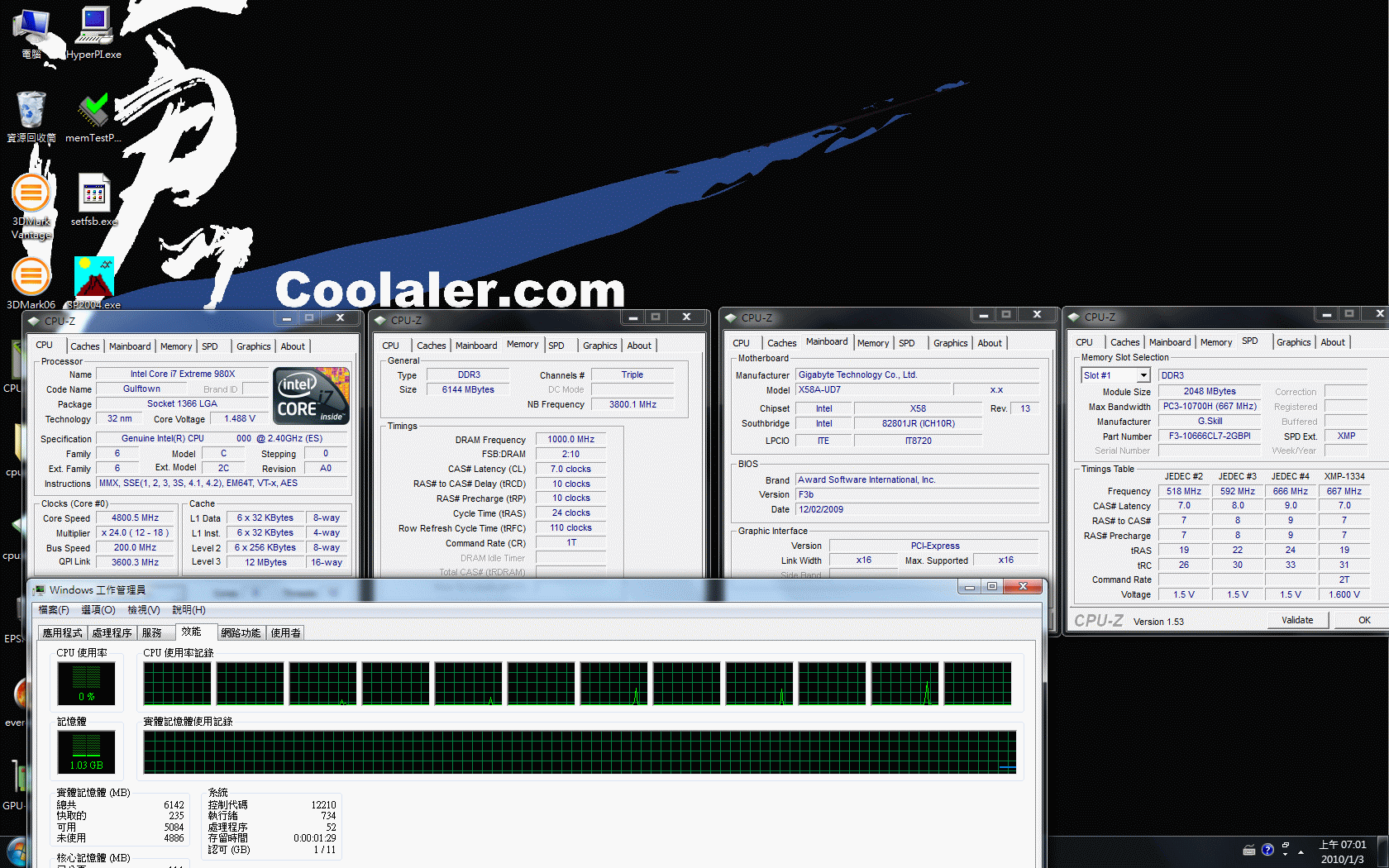Image resolution: width=1389 pixels, height=868 pixels.
Task: Select CPU tab in the memory CPU-Z window
Action: tap(390, 346)
